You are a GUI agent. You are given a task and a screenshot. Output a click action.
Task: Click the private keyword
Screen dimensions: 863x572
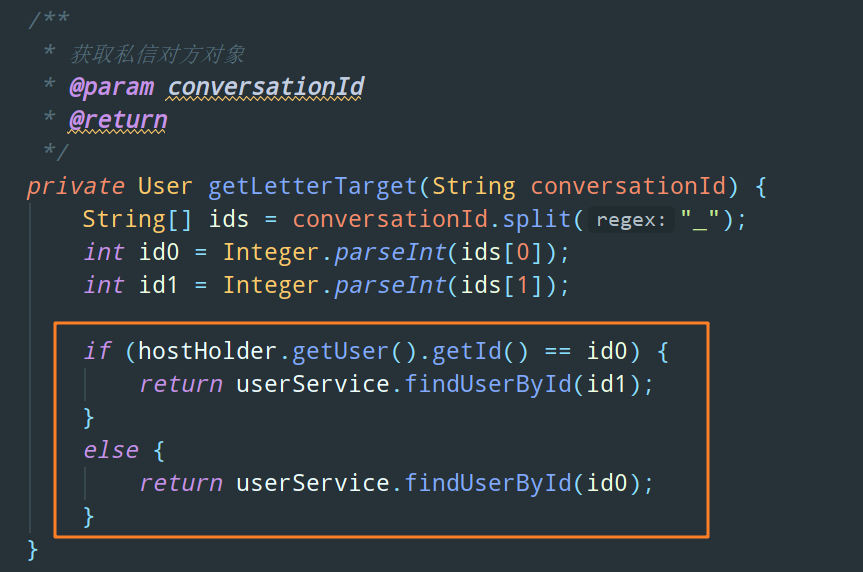tap(76, 186)
